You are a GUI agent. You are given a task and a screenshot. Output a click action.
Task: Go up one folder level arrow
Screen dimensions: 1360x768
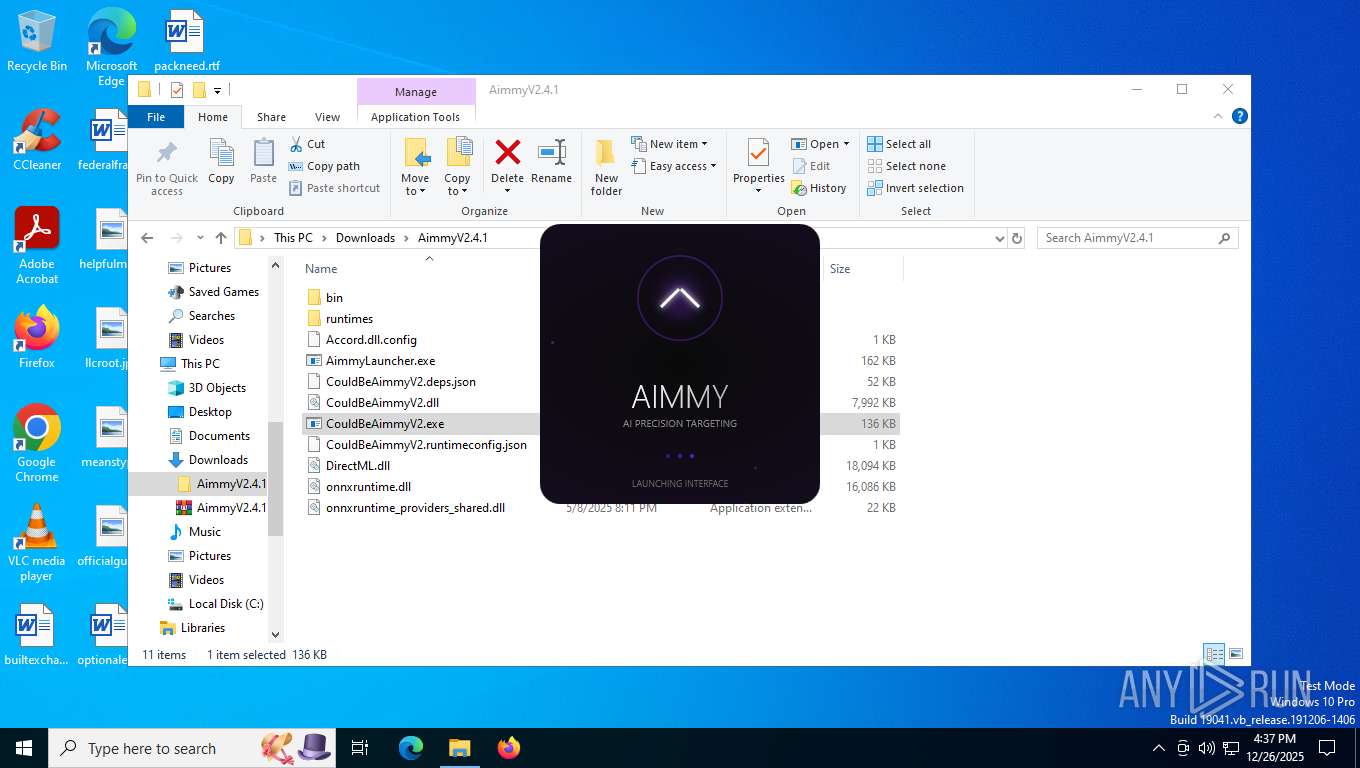pos(221,238)
